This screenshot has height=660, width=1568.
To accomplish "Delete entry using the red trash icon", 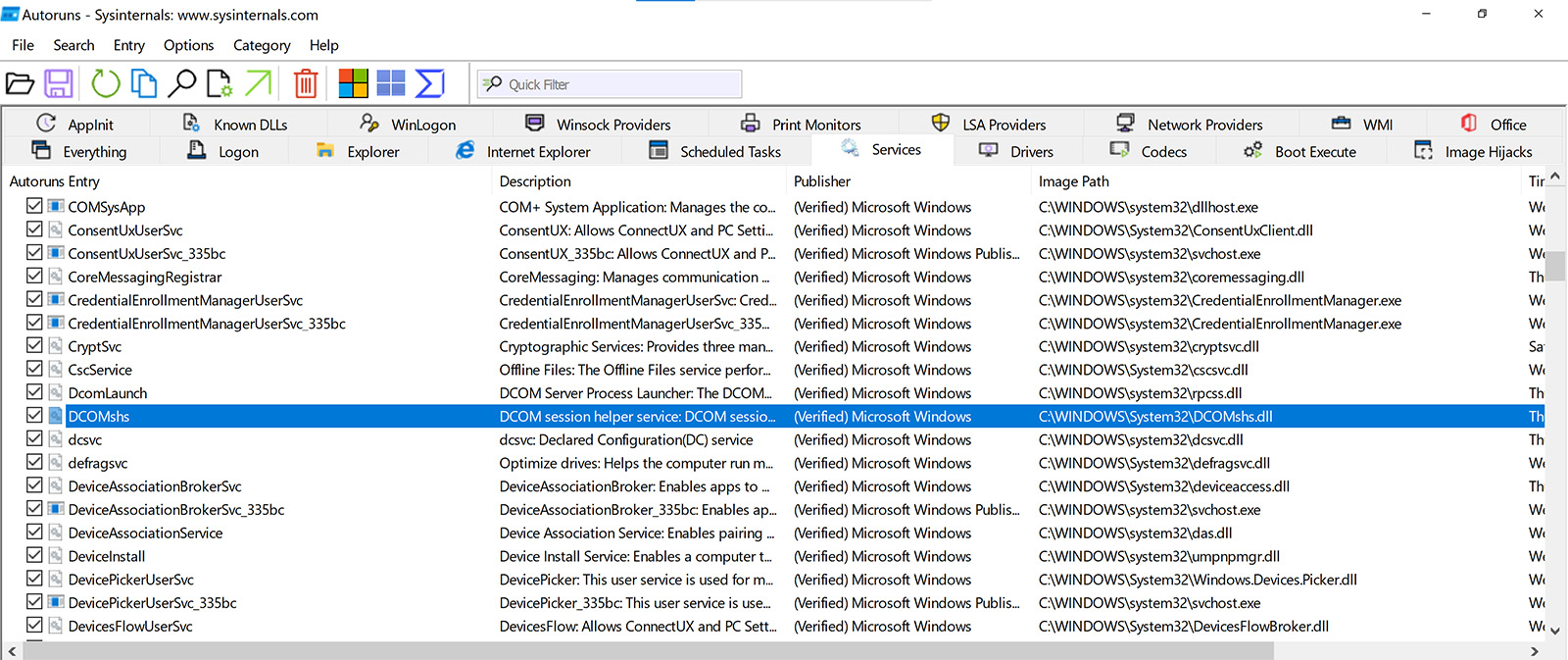I will pyautogui.click(x=306, y=84).
